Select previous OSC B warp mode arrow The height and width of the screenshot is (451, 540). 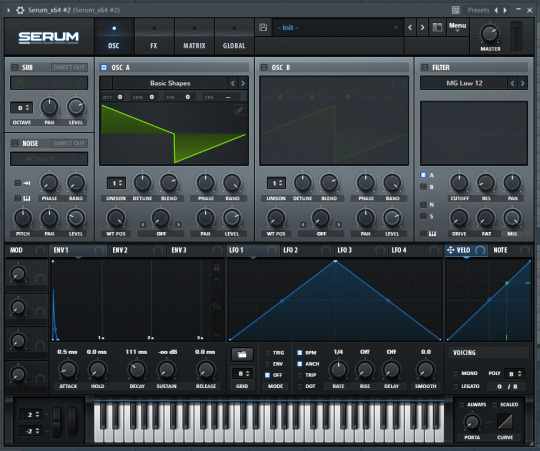pos(303,224)
